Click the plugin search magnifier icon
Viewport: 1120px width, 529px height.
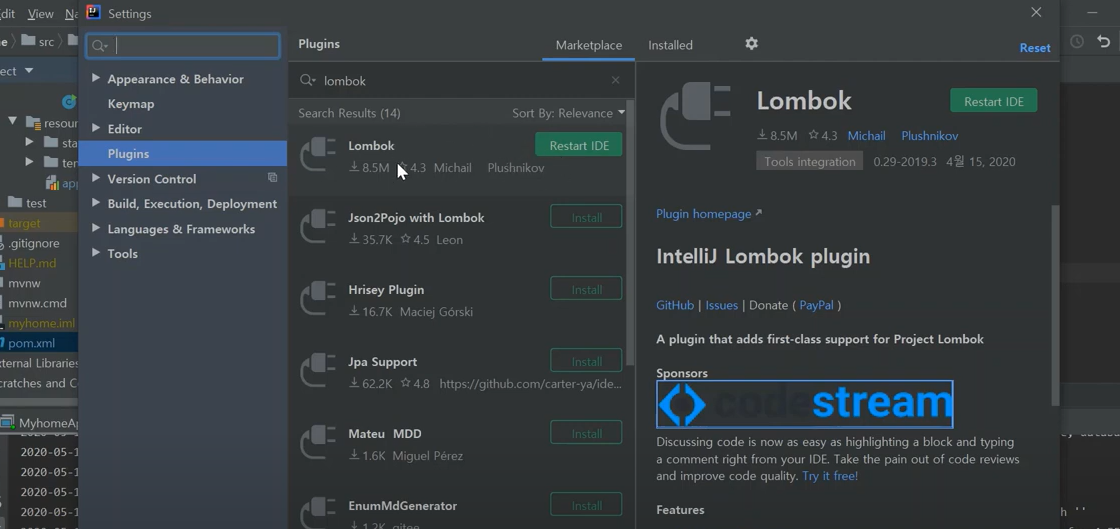coord(307,81)
